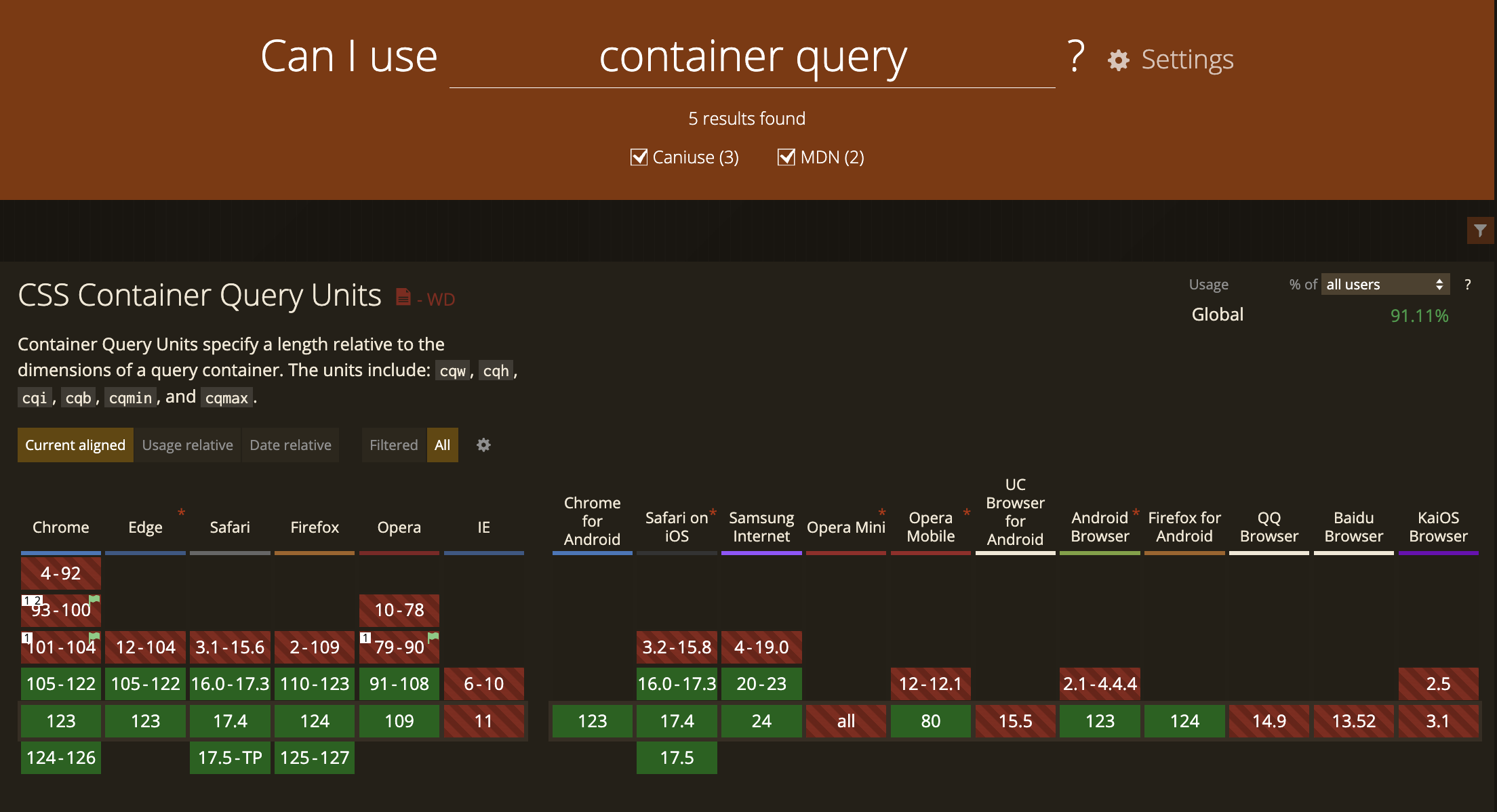Open the 'all users' usage dropdown

click(x=1385, y=285)
